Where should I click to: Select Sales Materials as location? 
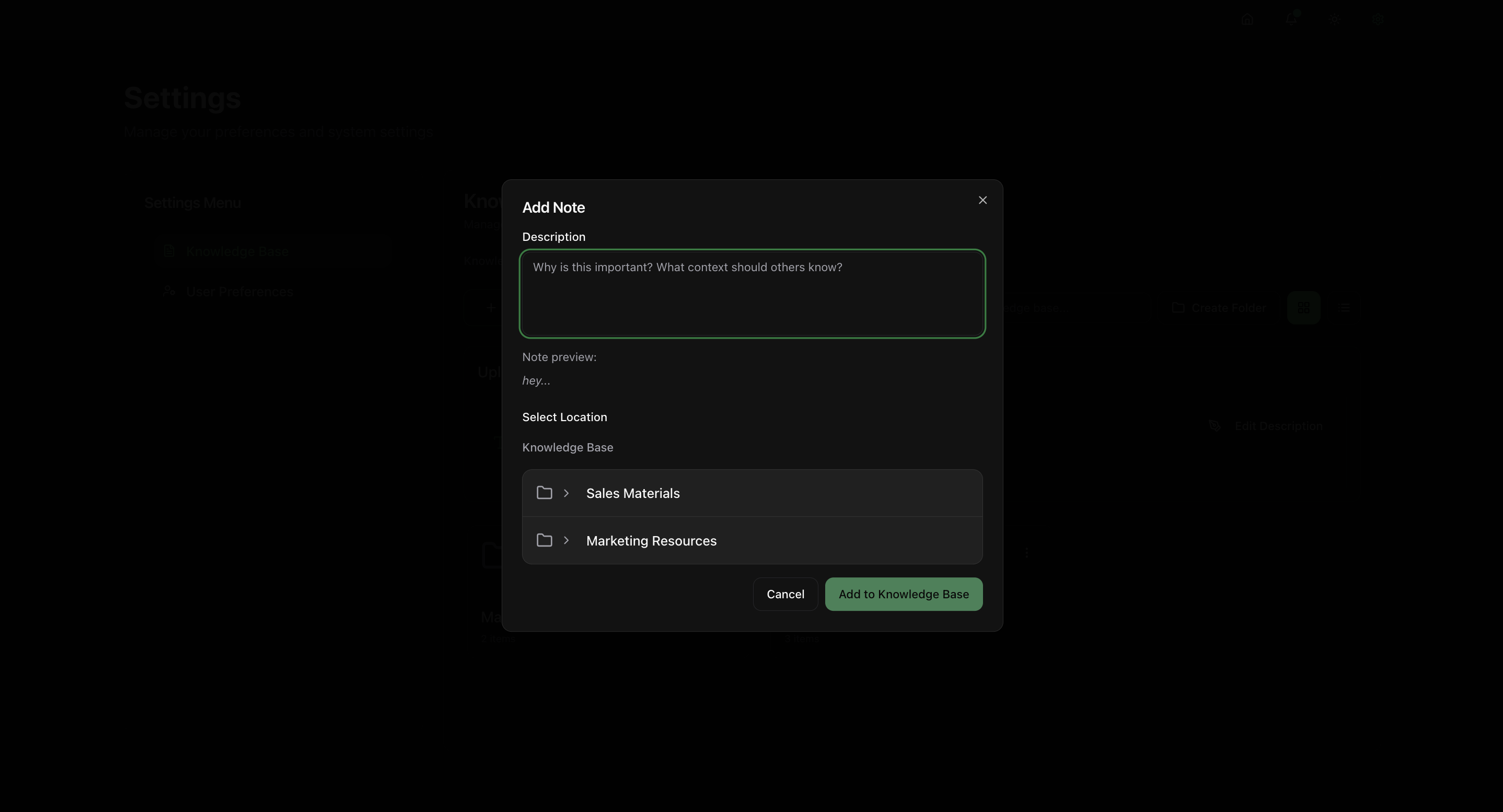tap(632, 493)
